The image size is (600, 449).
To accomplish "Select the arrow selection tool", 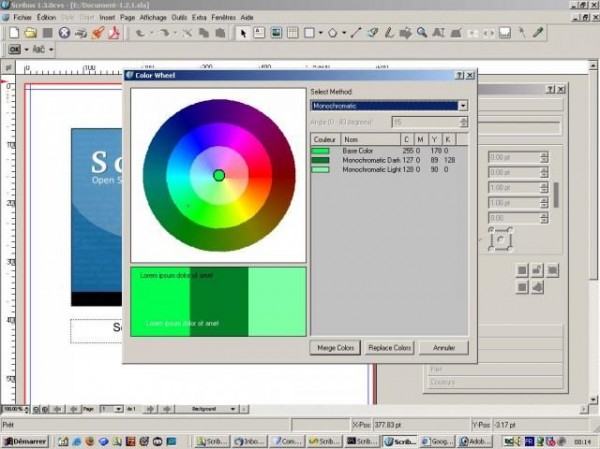I will (x=243, y=32).
